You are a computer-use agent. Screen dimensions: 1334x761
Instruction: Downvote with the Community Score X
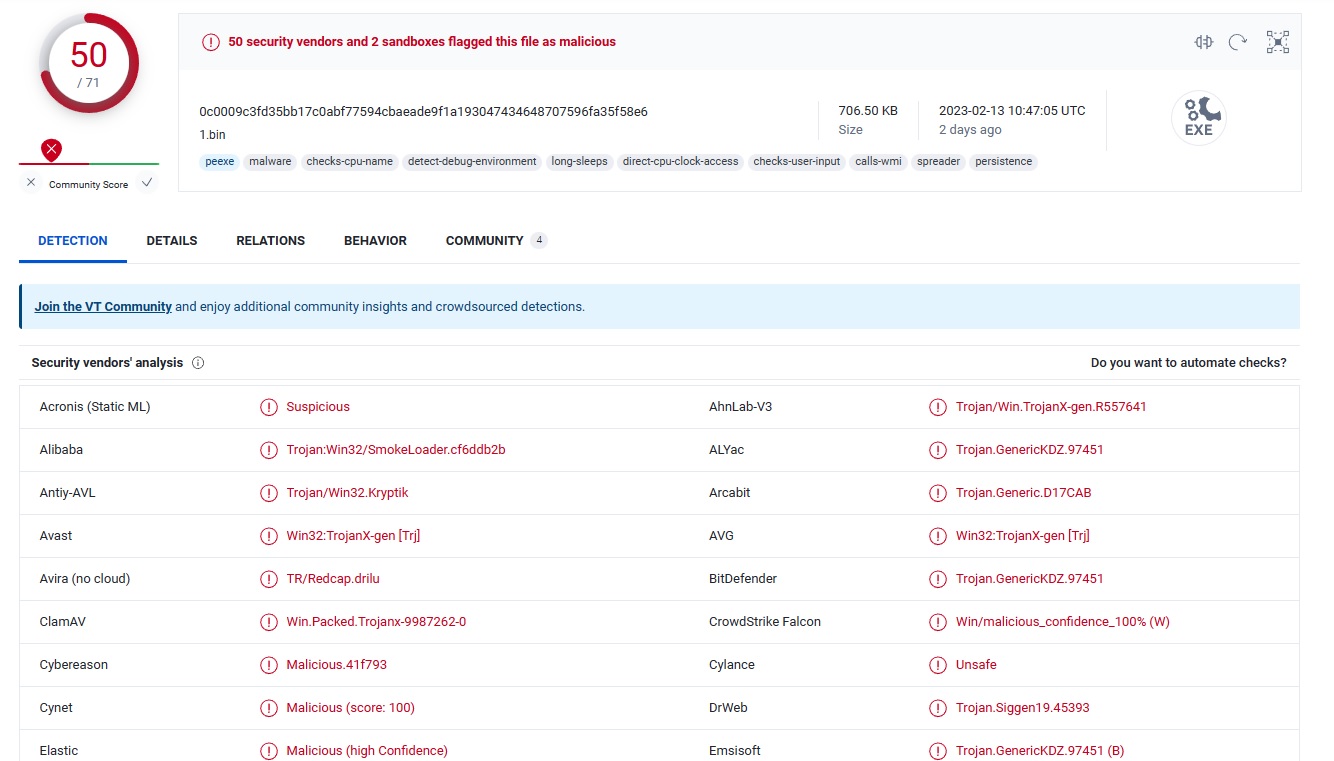(31, 183)
